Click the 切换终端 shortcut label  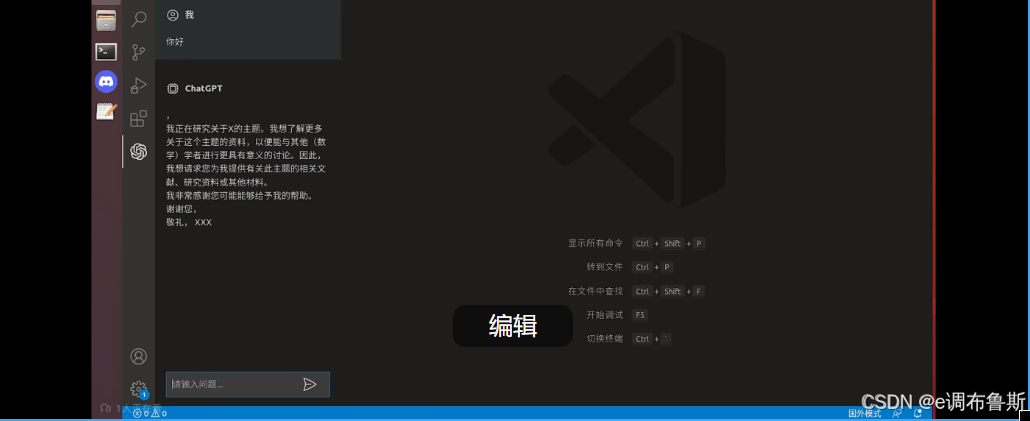(x=605, y=339)
